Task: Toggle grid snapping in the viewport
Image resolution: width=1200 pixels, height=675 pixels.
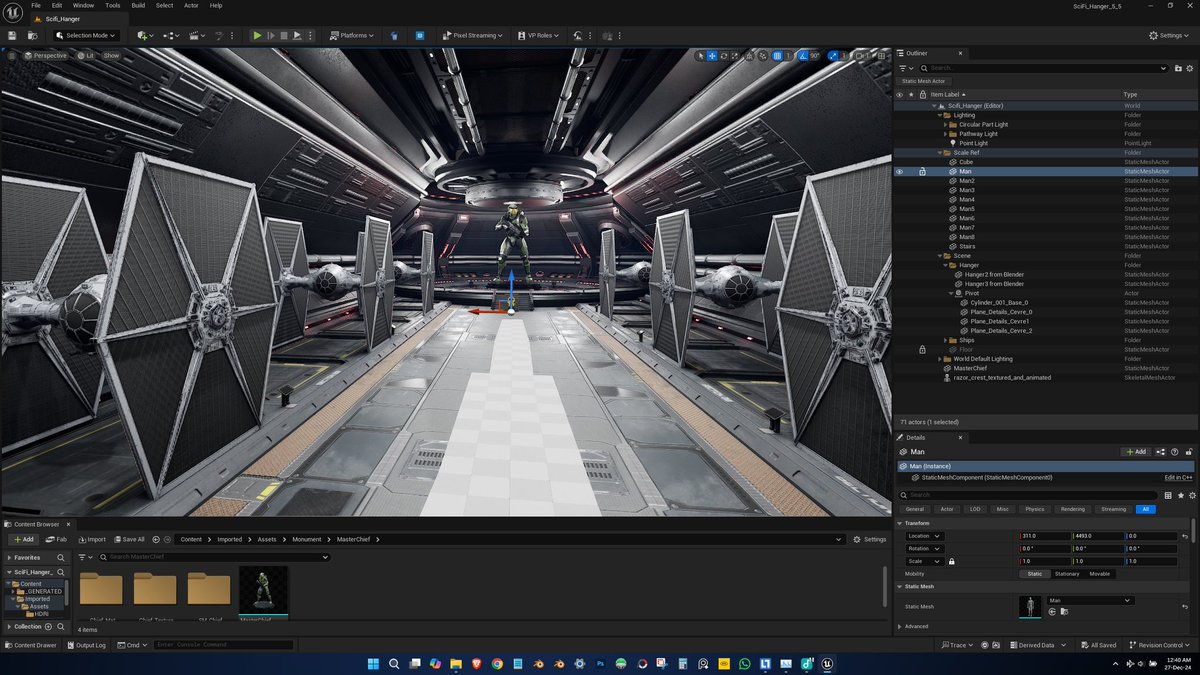Action: click(x=777, y=56)
